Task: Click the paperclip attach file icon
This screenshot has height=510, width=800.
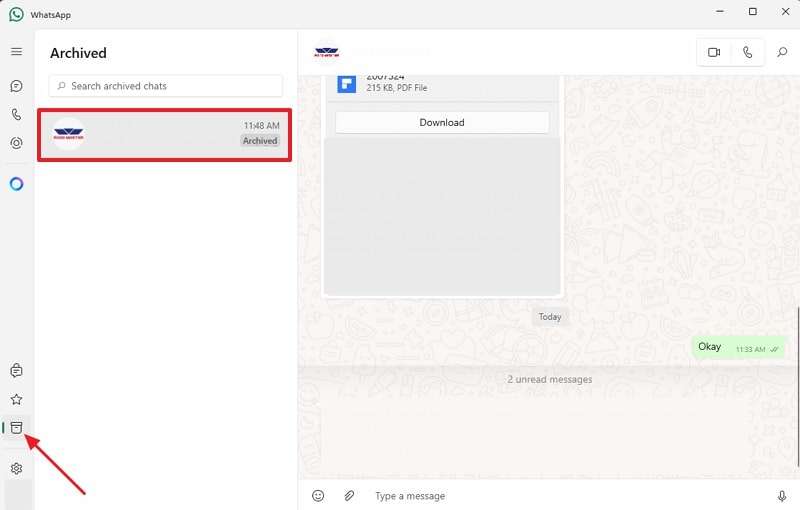Action: pos(349,495)
